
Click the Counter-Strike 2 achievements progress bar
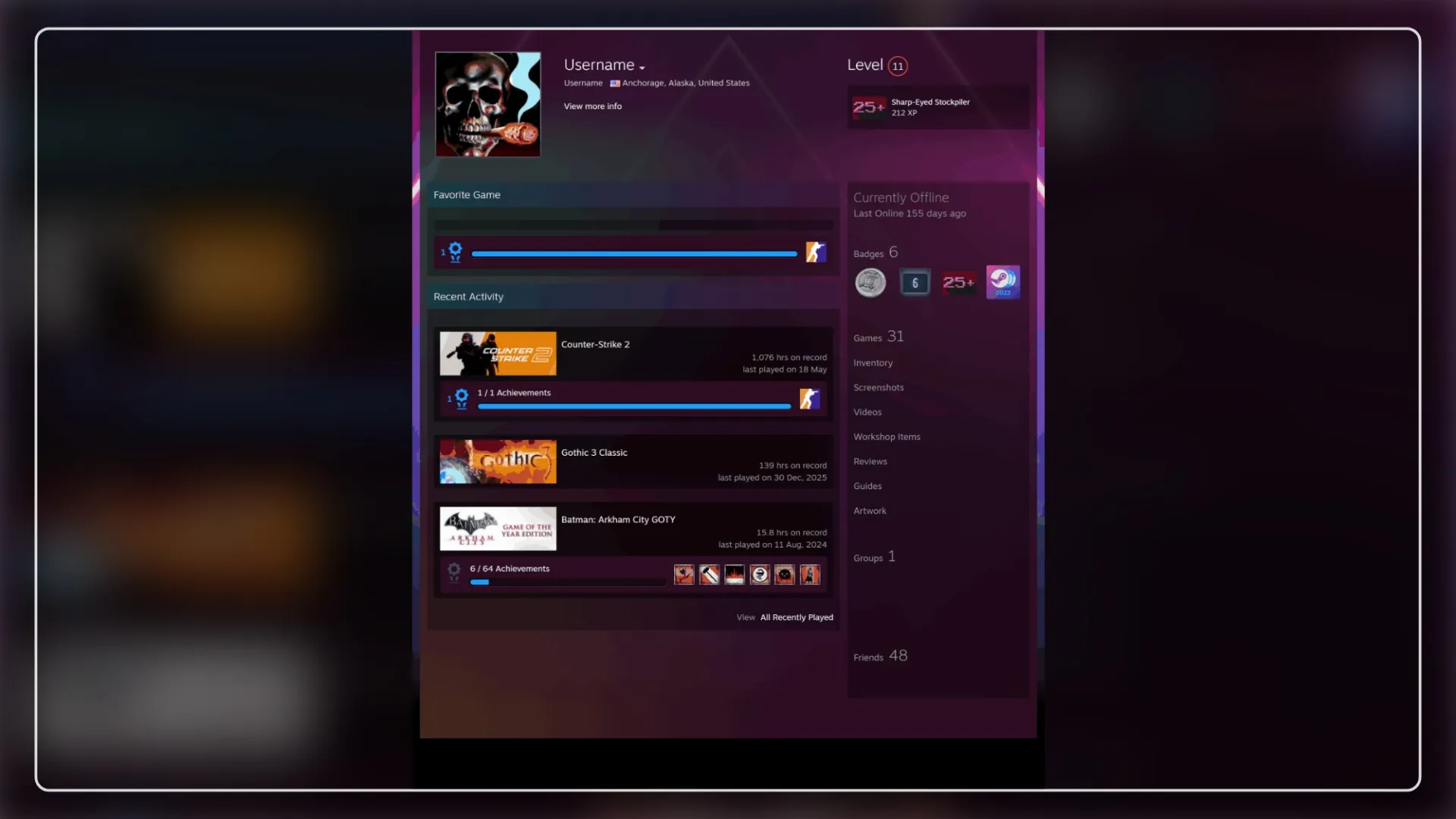coord(634,406)
